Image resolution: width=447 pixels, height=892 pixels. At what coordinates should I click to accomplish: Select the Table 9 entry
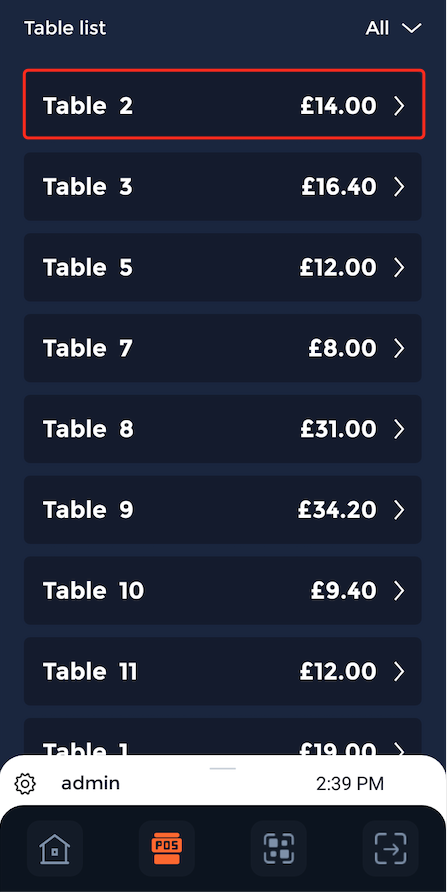coord(223,510)
